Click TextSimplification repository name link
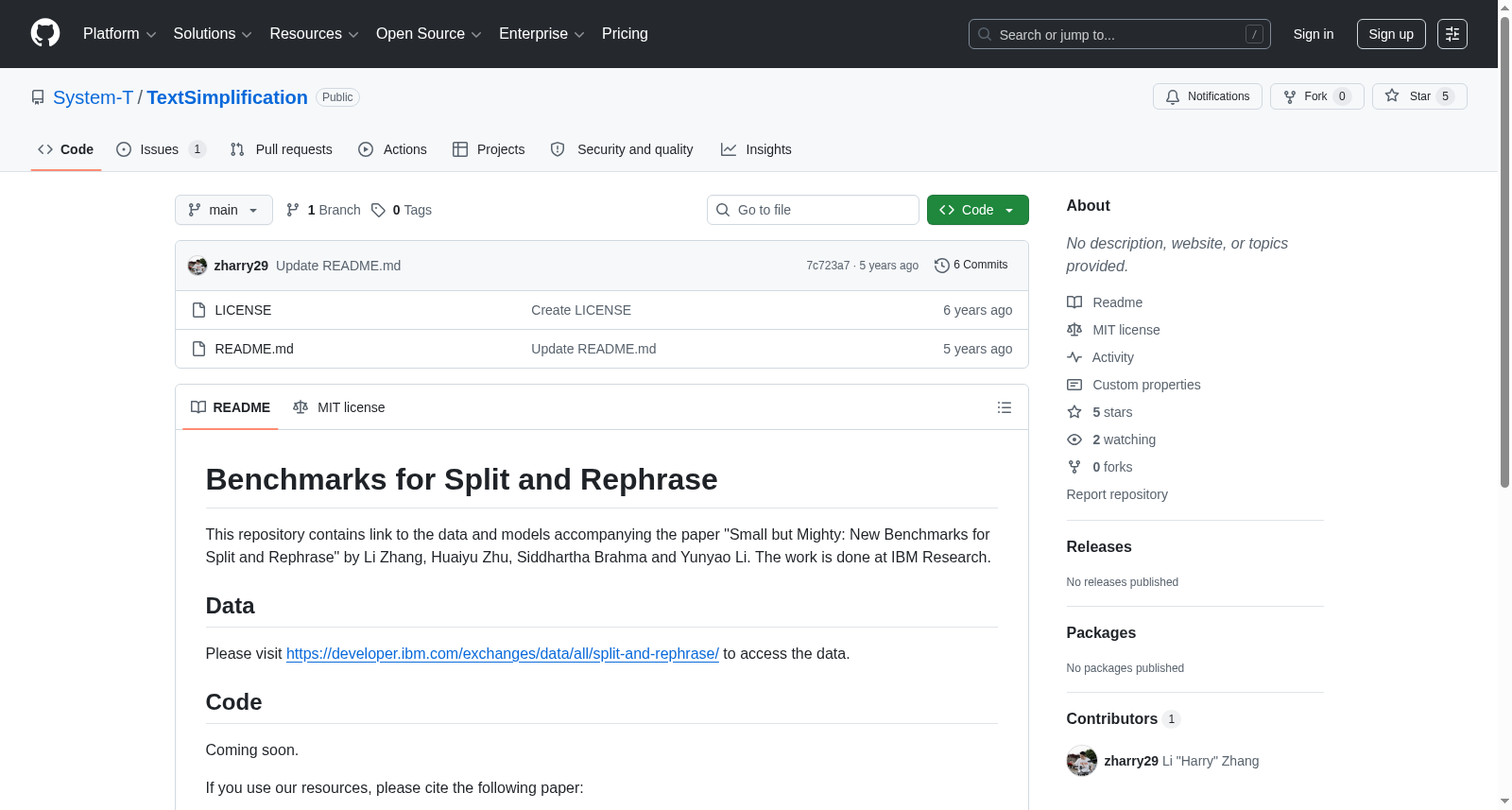The height and width of the screenshot is (810, 1512). [x=227, y=97]
